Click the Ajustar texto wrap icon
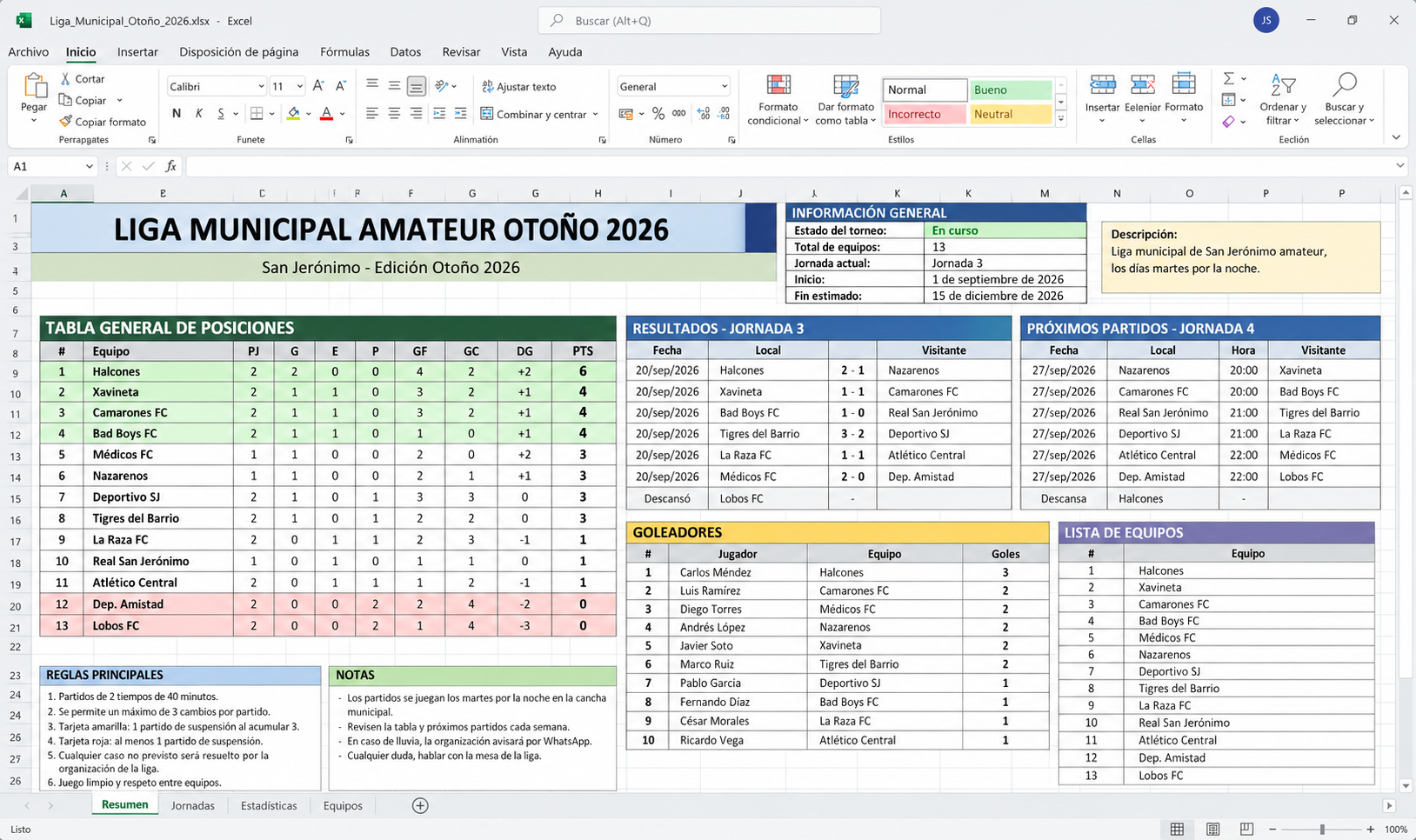 487,87
